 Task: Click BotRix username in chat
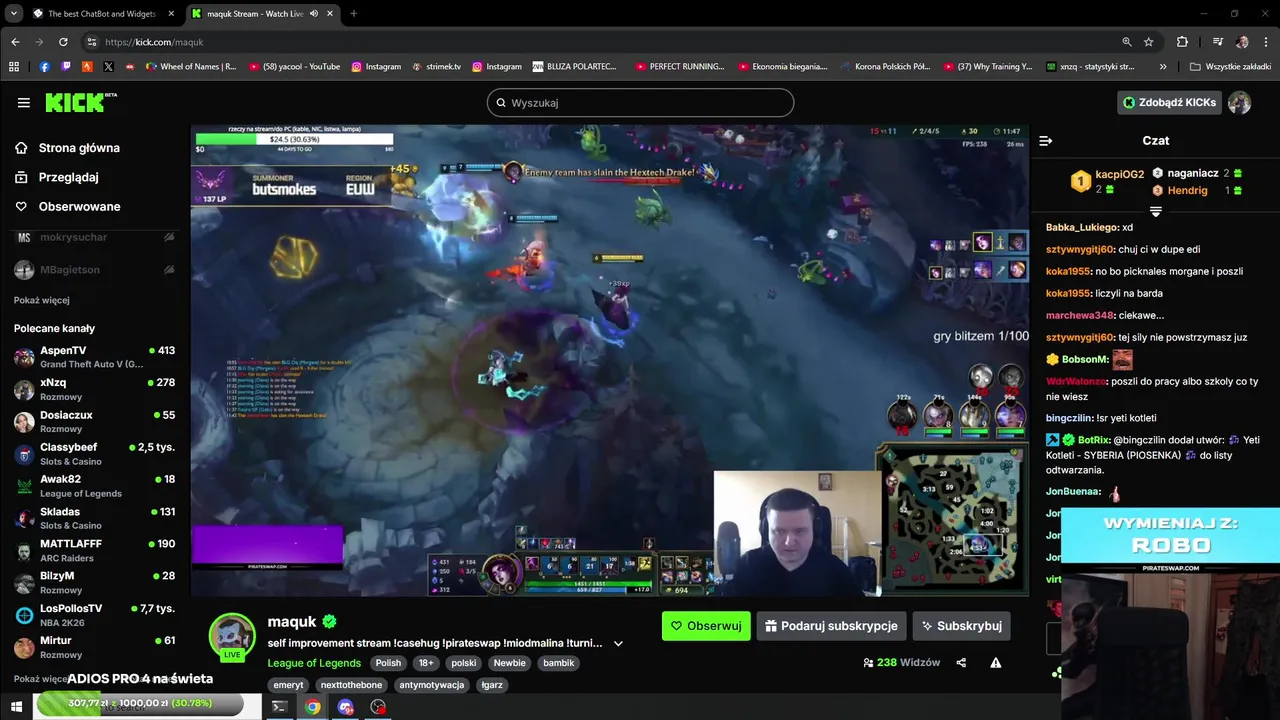1094,440
